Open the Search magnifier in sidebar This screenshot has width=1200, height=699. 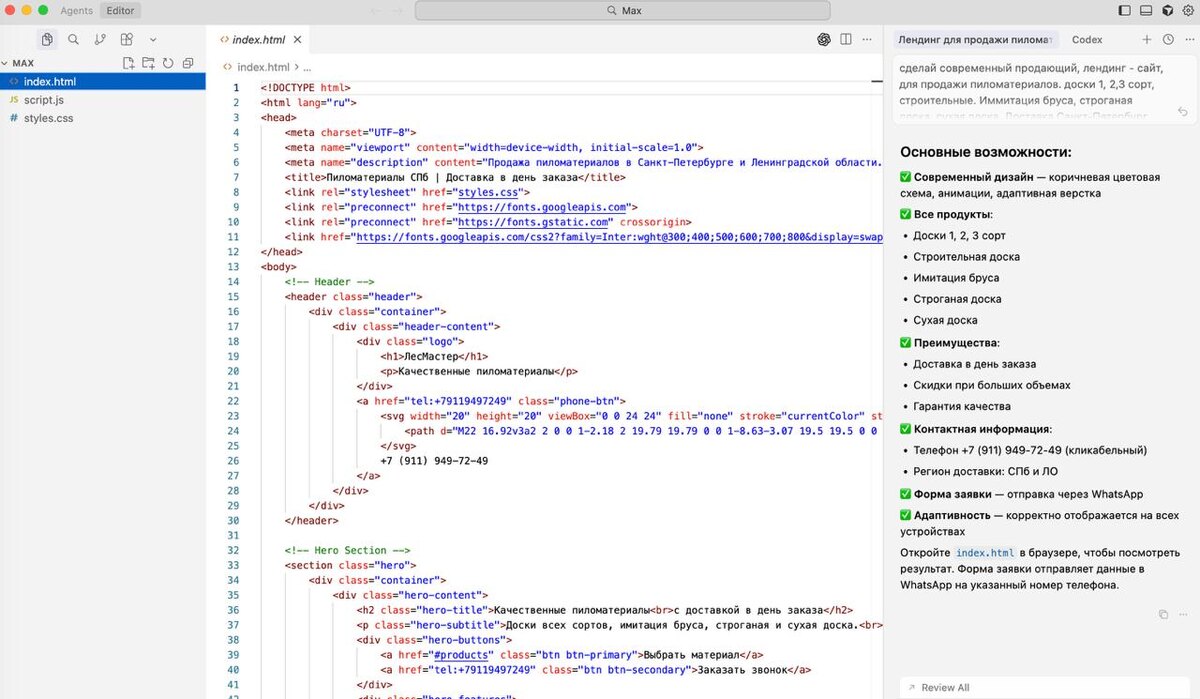73,40
